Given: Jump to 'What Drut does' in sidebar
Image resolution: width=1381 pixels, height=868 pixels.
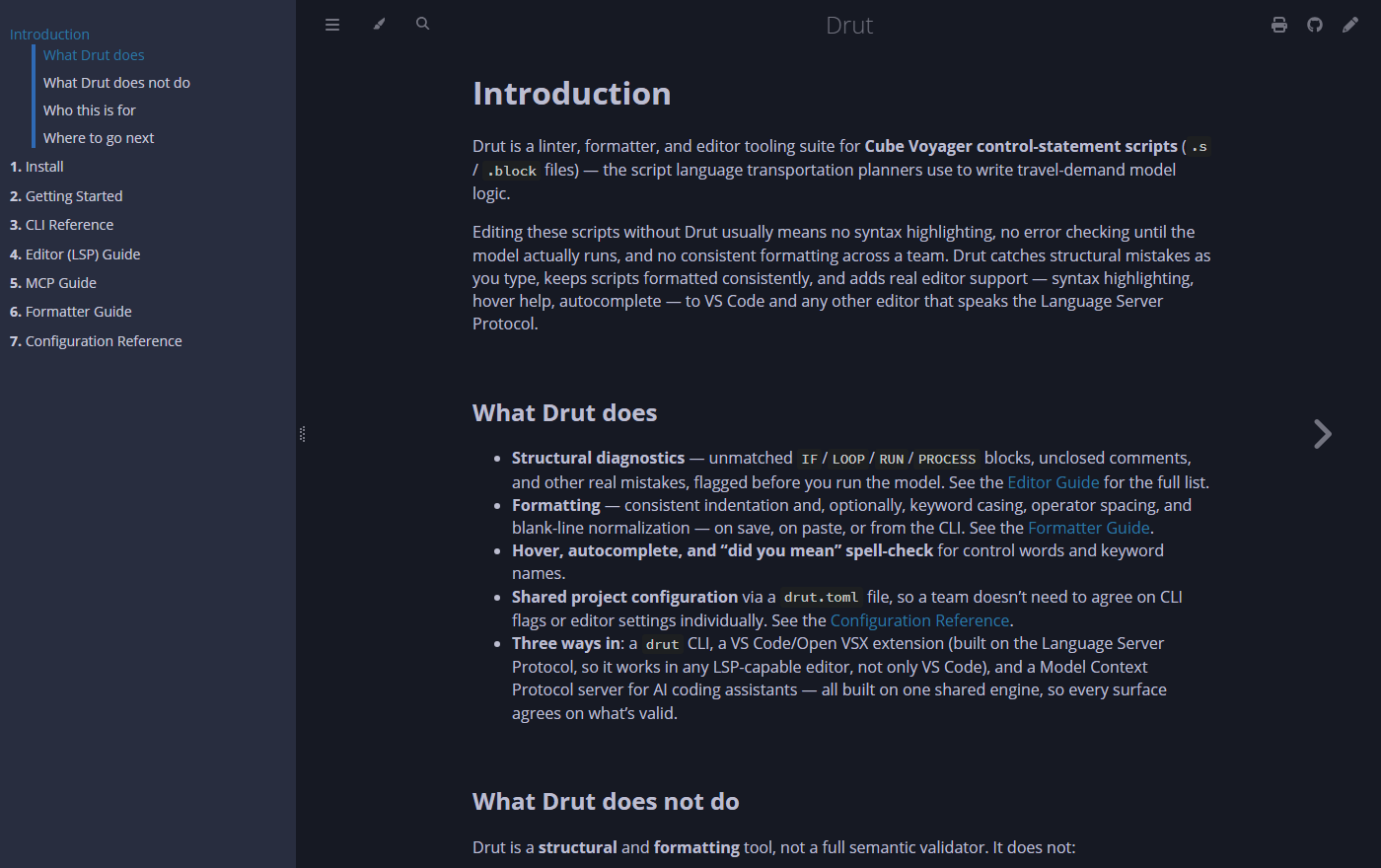Looking at the screenshot, I should coord(94,55).
